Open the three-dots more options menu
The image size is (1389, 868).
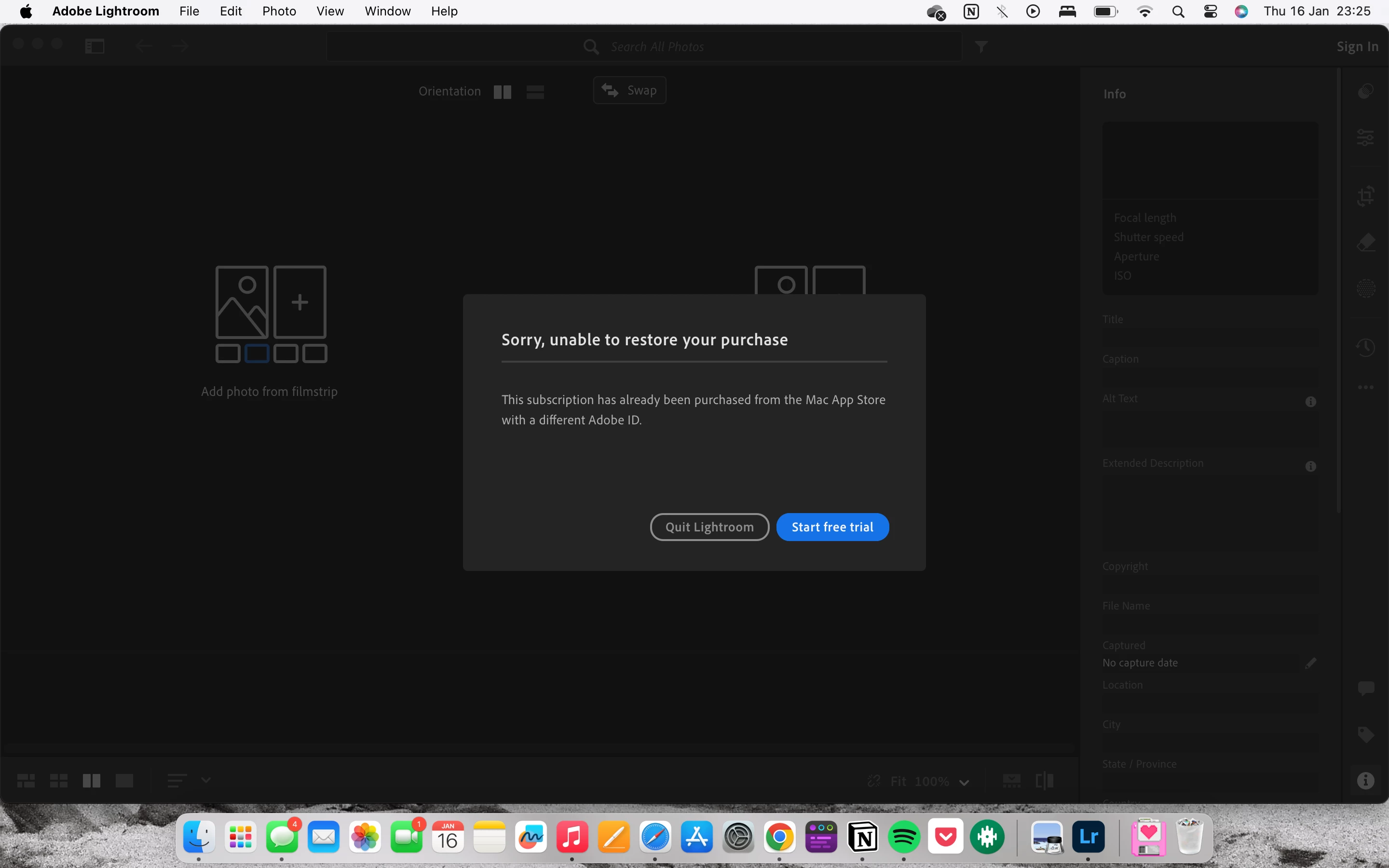1365,388
